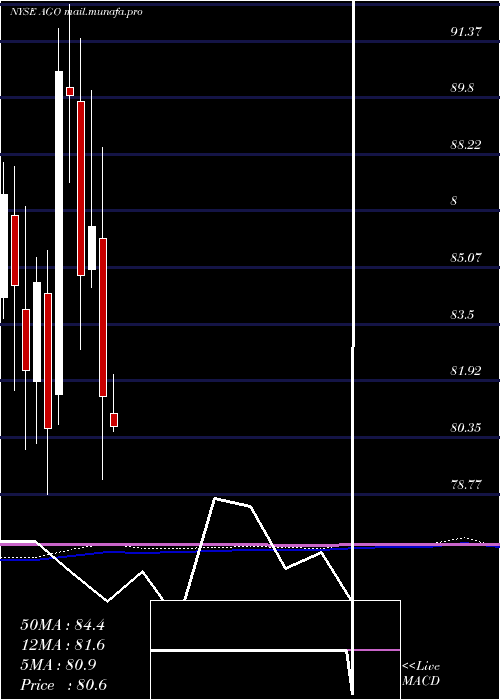Click the 91.37 price axis label

tap(466, 32)
